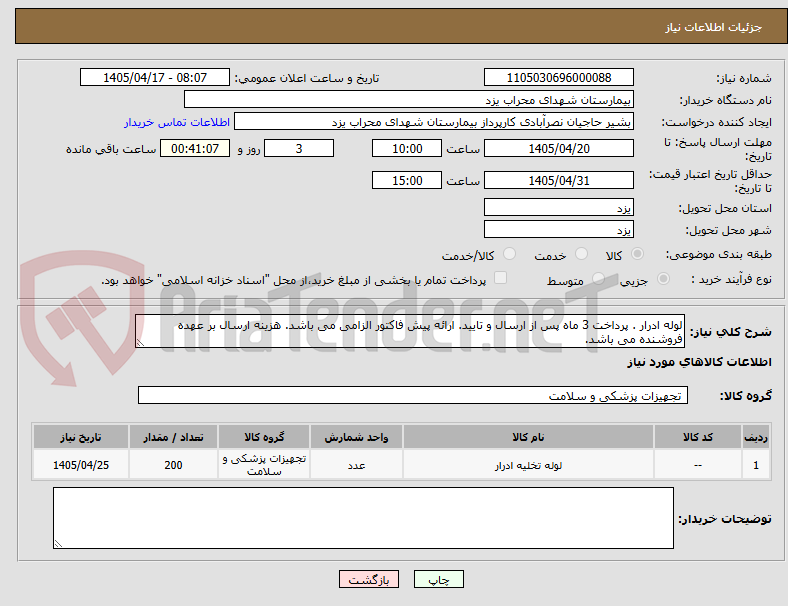Click the deadline time field 10:00

[407, 149]
